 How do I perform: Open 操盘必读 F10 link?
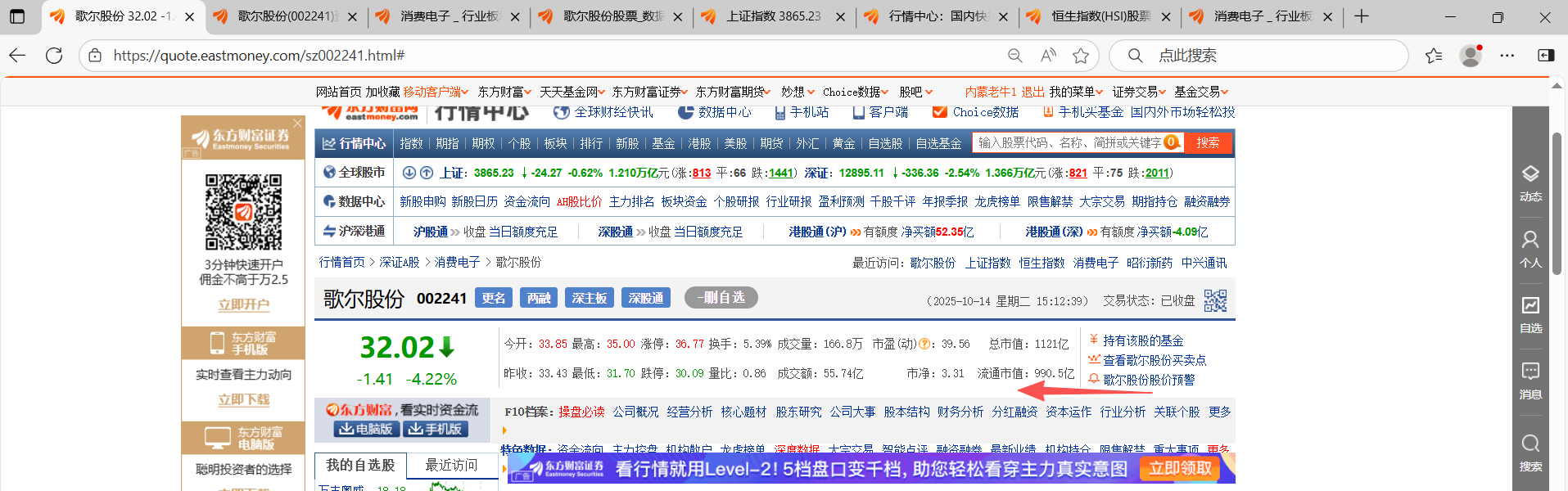tap(581, 412)
